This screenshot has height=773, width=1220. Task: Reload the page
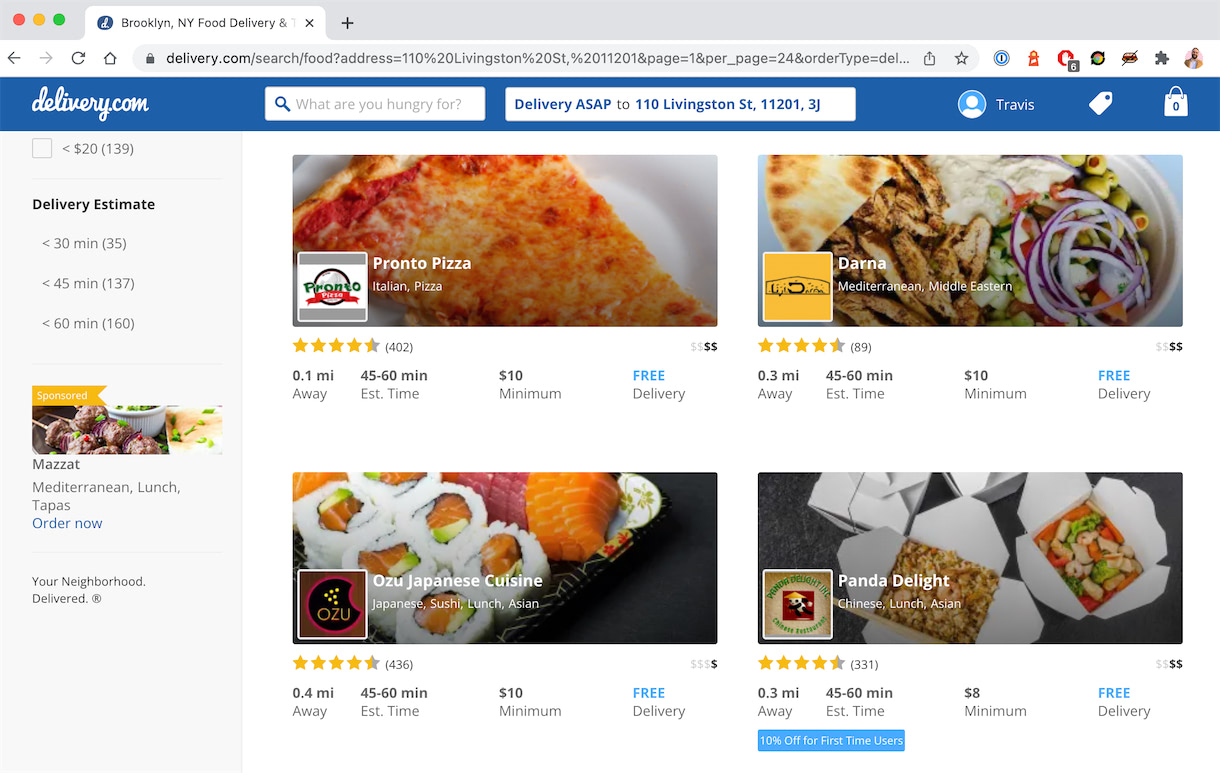pos(78,58)
